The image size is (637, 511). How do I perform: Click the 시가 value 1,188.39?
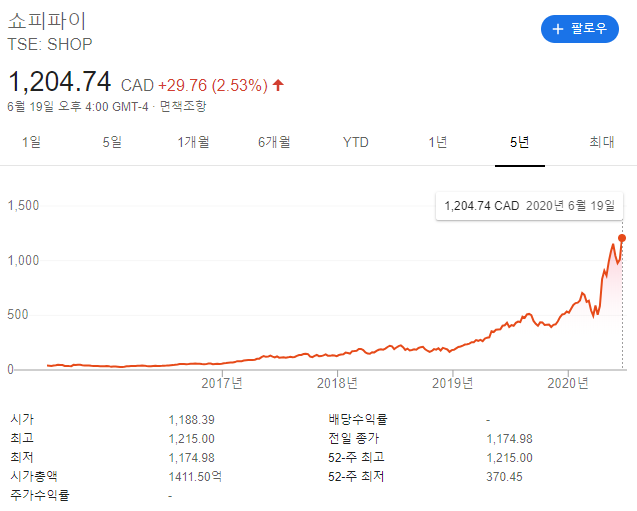point(191,420)
